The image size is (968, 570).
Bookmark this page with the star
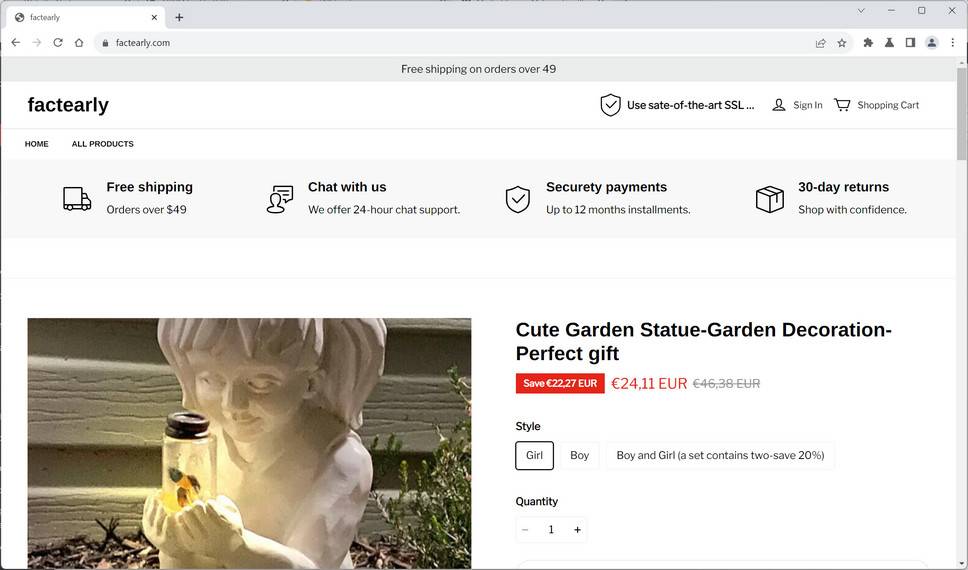[x=841, y=43]
